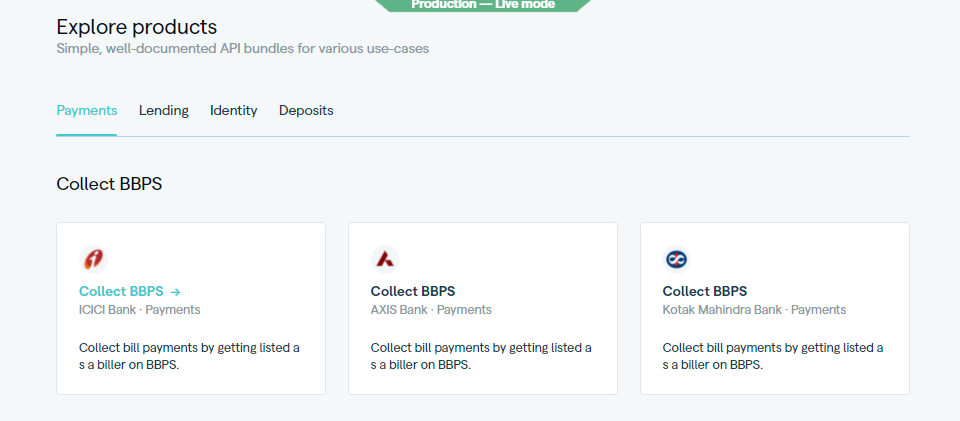
Task: Click the ICICI Bank logo icon
Action: (x=93, y=259)
